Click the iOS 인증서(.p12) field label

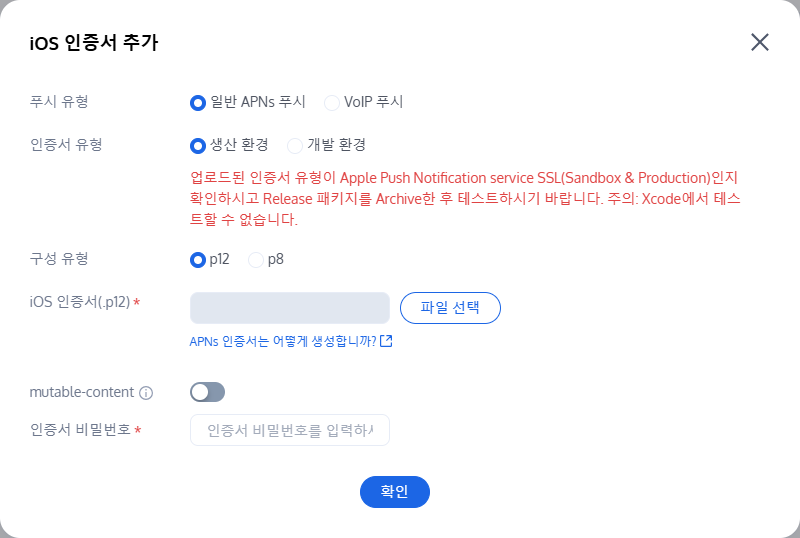pos(80,302)
